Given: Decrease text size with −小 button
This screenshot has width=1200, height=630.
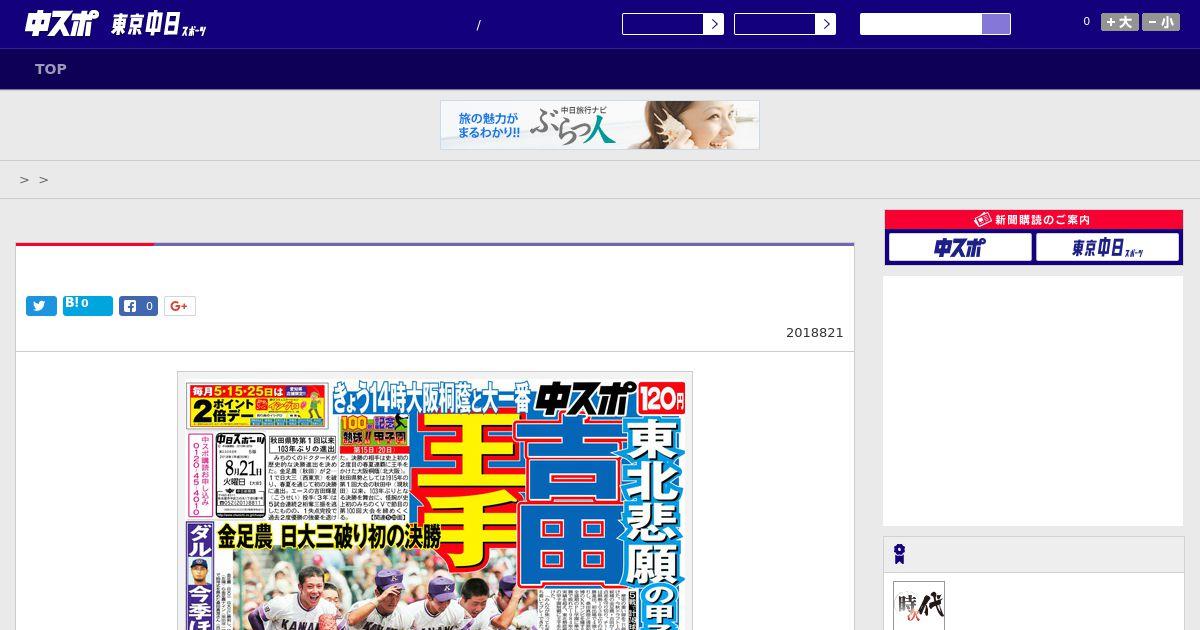Looking at the screenshot, I should click(1161, 22).
